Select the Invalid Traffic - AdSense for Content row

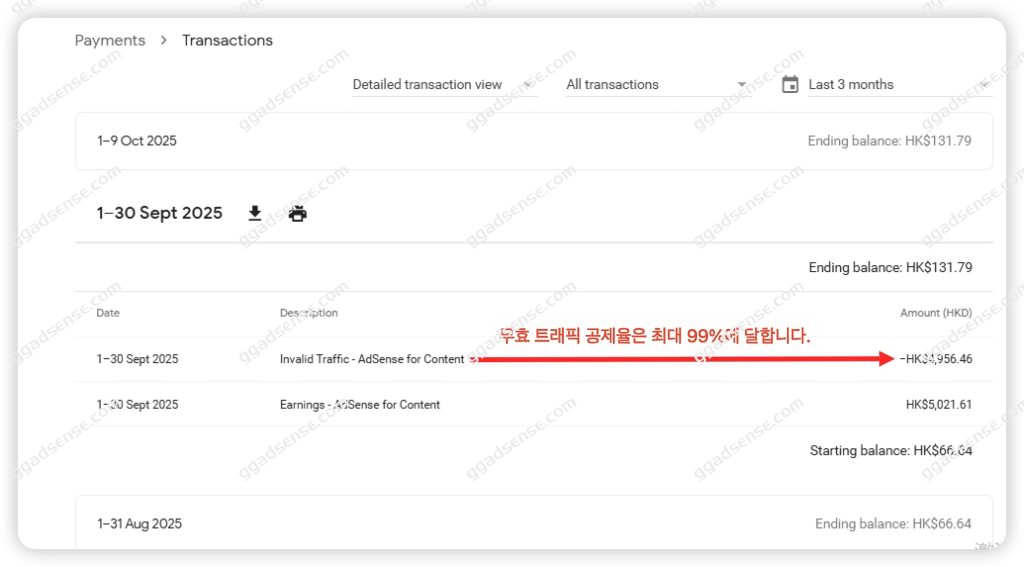point(534,359)
